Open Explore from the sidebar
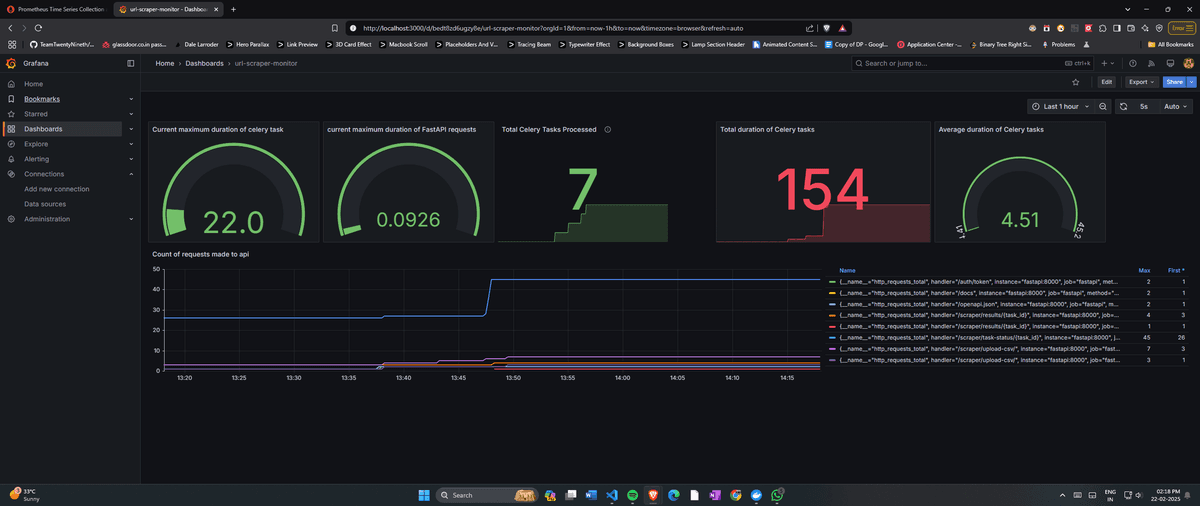Image resolution: width=1200 pixels, height=506 pixels. coord(36,144)
